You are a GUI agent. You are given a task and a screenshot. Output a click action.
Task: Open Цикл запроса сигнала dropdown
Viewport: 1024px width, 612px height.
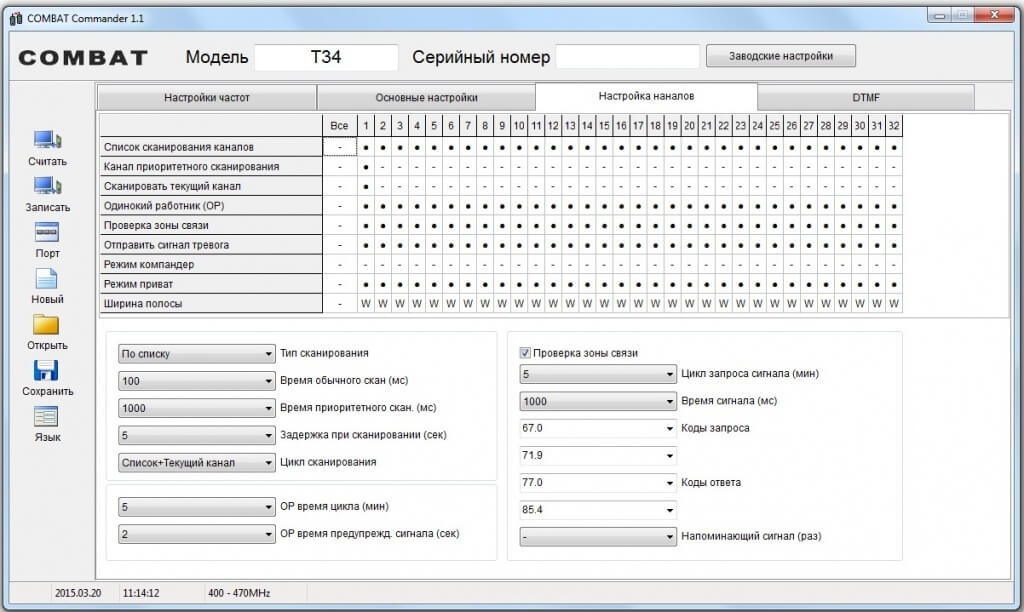(598, 374)
